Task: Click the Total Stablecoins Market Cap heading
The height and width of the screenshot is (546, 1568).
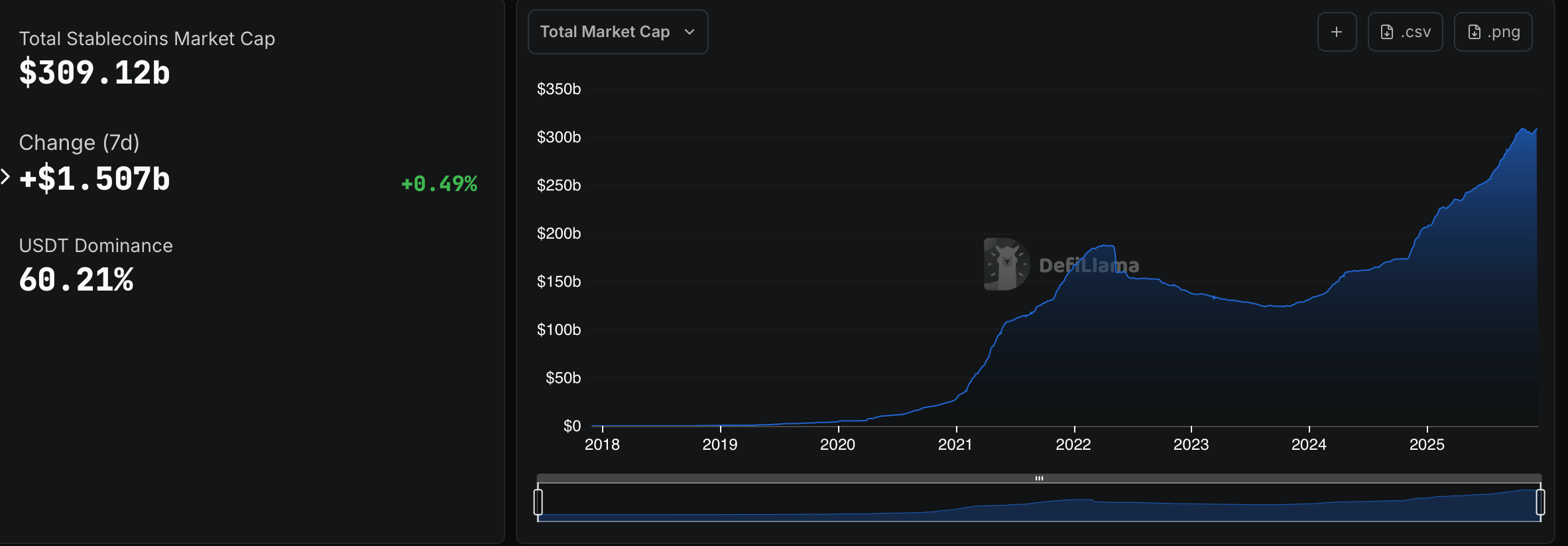Action: click(x=147, y=38)
